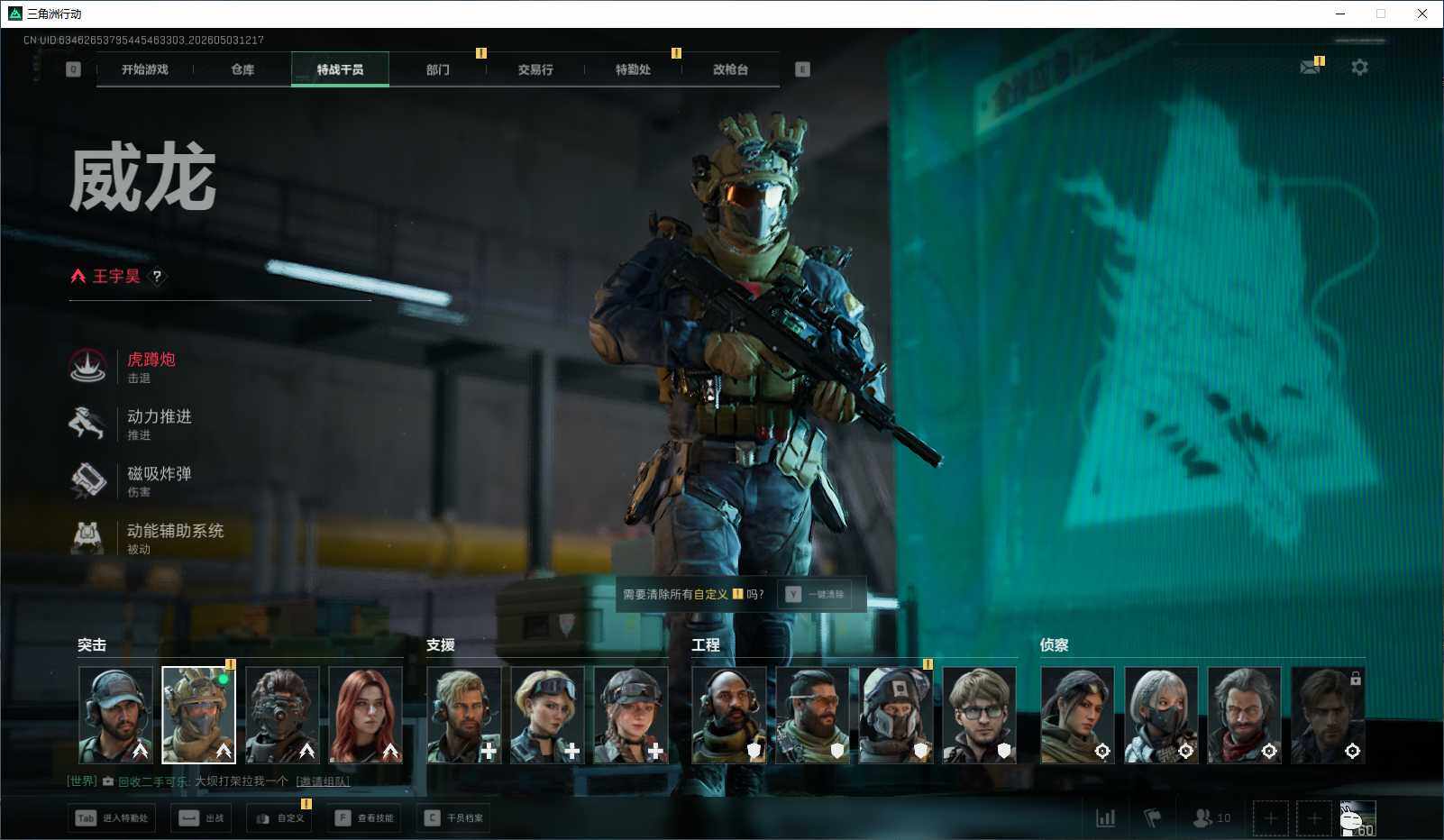Close the 三角洲行动 window
The width and height of the screenshot is (1444, 840).
pyautogui.click(x=1422, y=14)
